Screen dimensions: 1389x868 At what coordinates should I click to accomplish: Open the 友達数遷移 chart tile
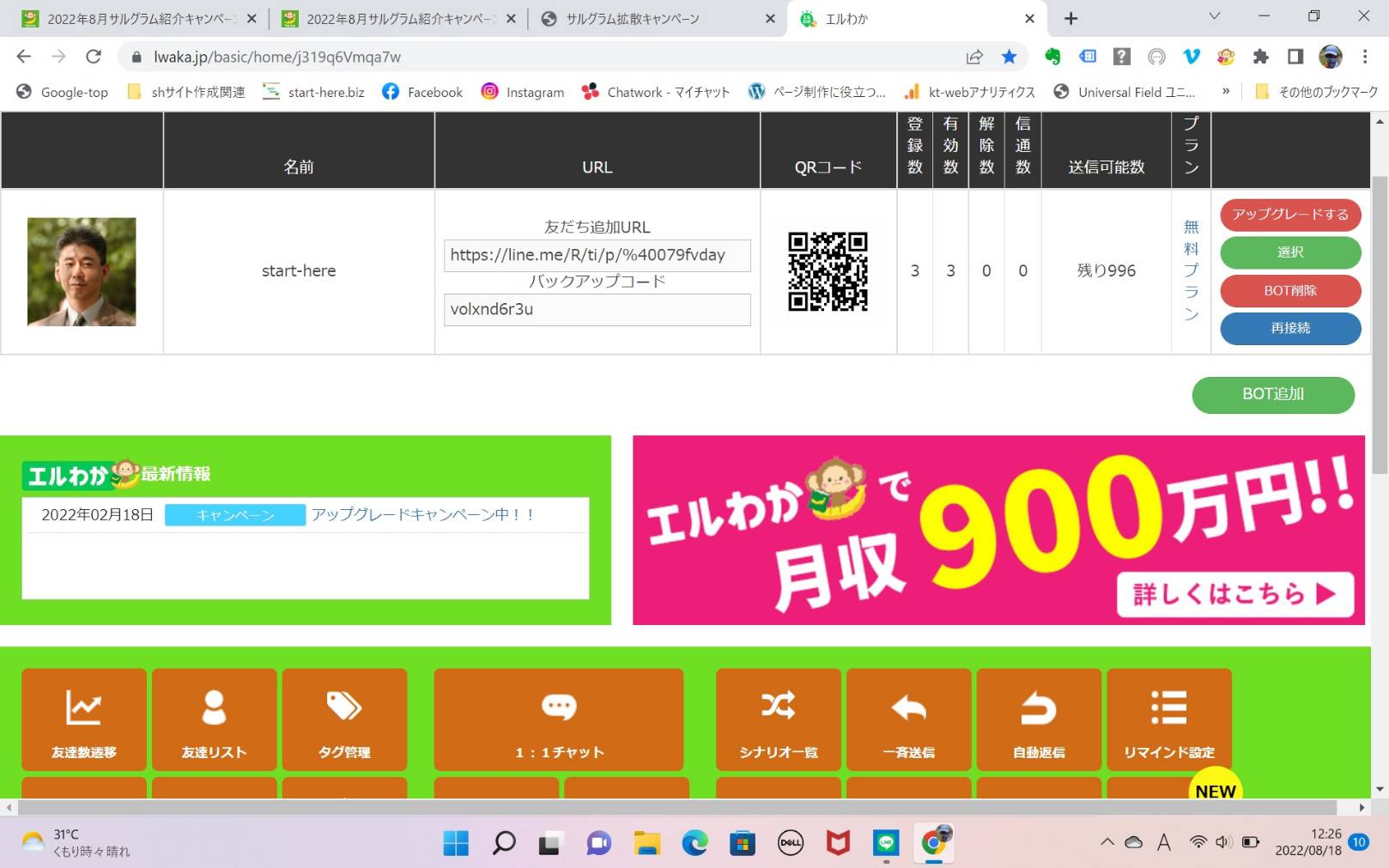point(84,719)
